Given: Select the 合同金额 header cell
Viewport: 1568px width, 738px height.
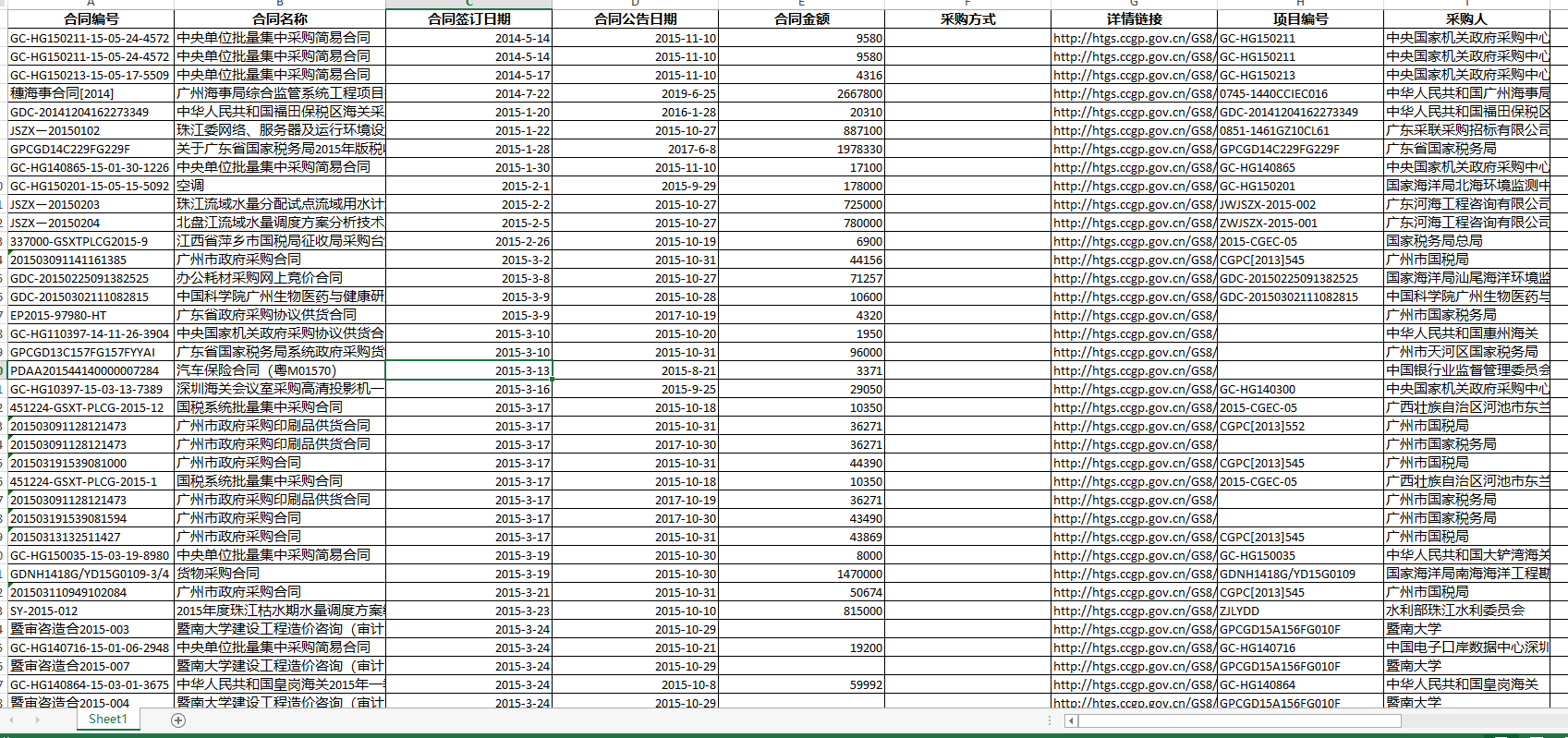Looking at the screenshot, I should tap(801, 19).
